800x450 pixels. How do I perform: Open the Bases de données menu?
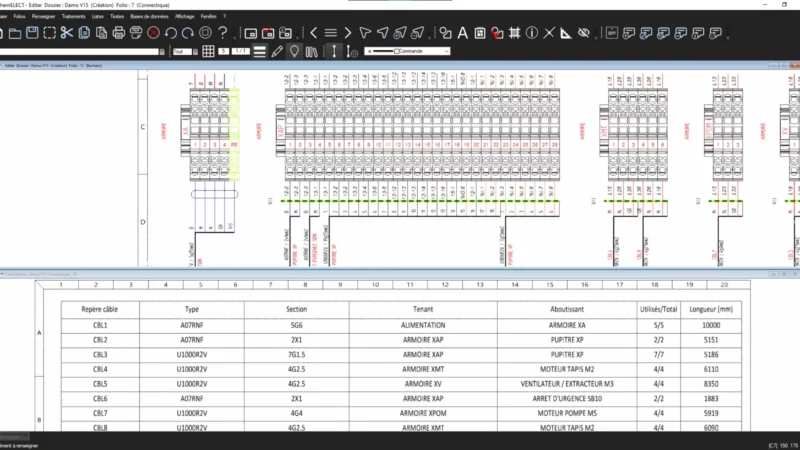(x=149, y=17)
